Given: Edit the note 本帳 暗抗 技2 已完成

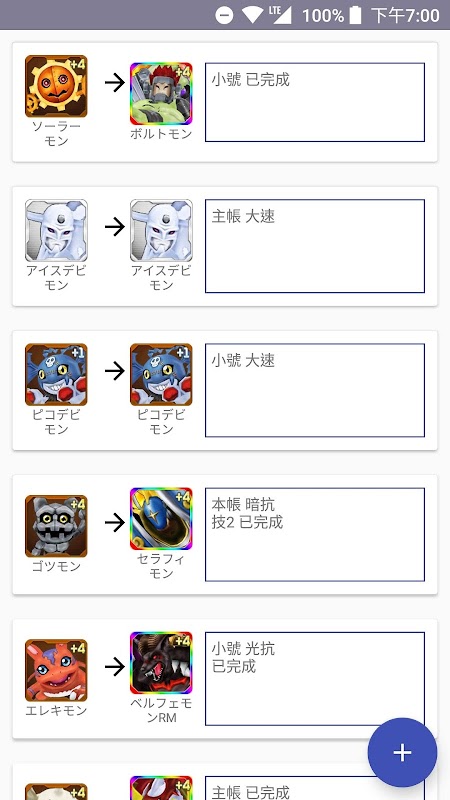Looking at the screenshot, I should click(315, 535).
